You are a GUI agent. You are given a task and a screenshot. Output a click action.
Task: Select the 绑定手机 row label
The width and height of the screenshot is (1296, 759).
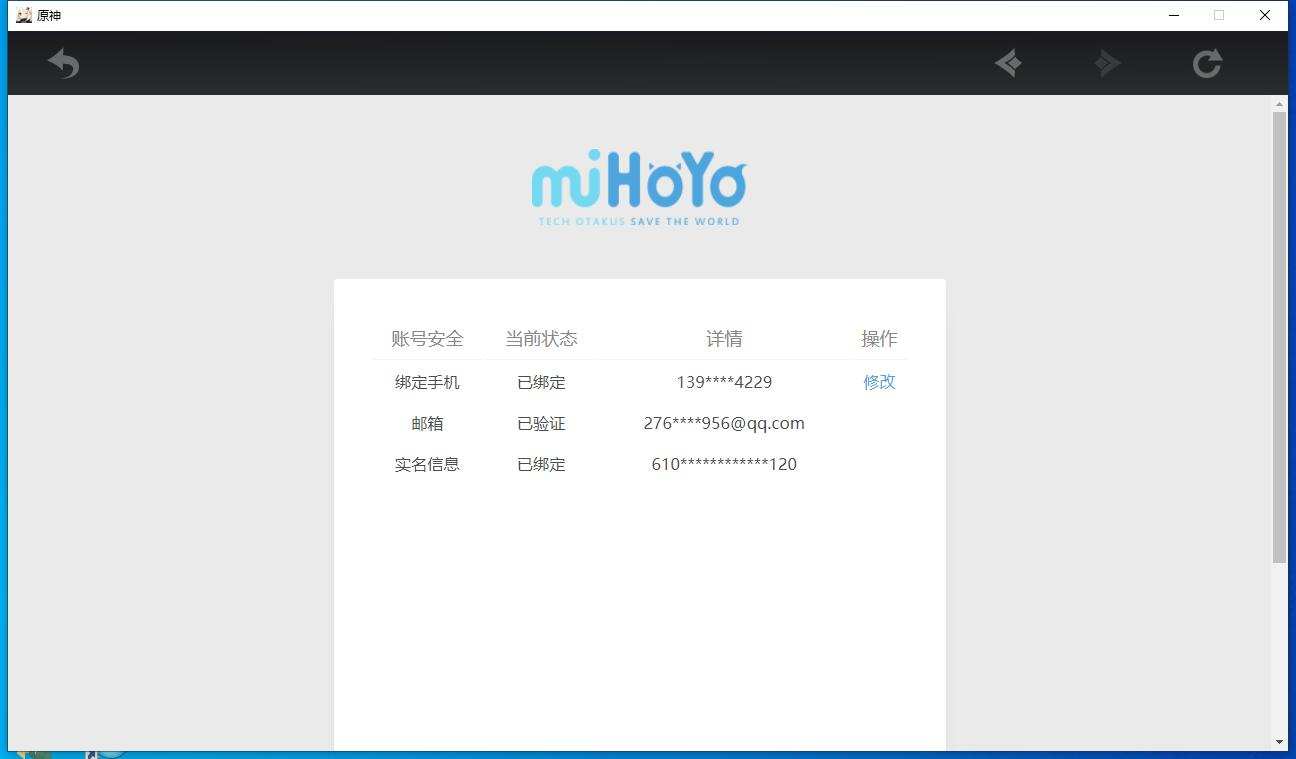coord(427,382)
